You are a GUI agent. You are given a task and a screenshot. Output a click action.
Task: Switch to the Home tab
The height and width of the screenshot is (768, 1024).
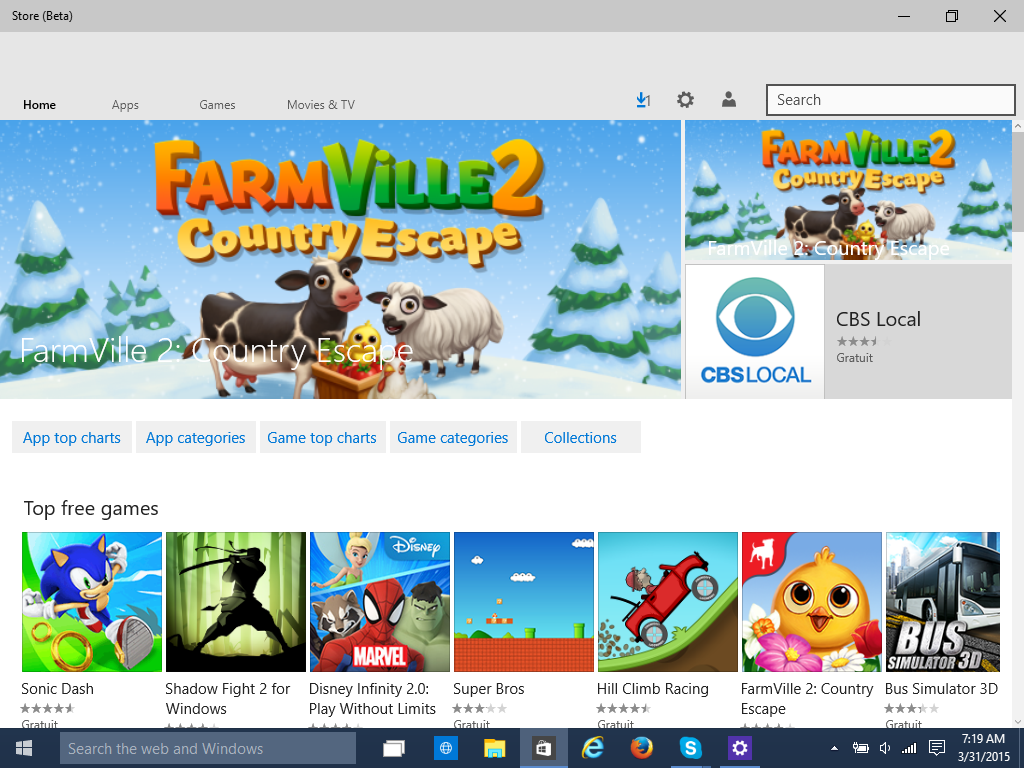pyautogui.click(x=39, y=104)
